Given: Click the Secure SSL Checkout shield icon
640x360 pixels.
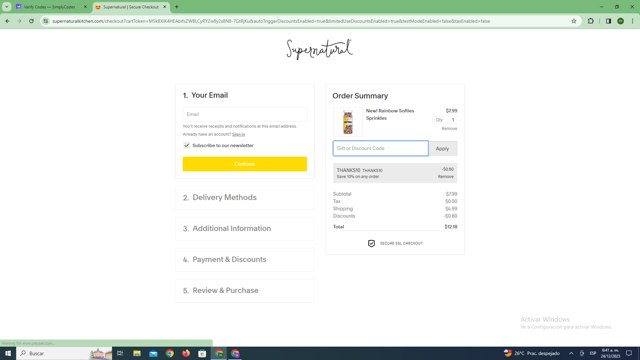Looking at the screenshot, I should click(x=371, y=243).
